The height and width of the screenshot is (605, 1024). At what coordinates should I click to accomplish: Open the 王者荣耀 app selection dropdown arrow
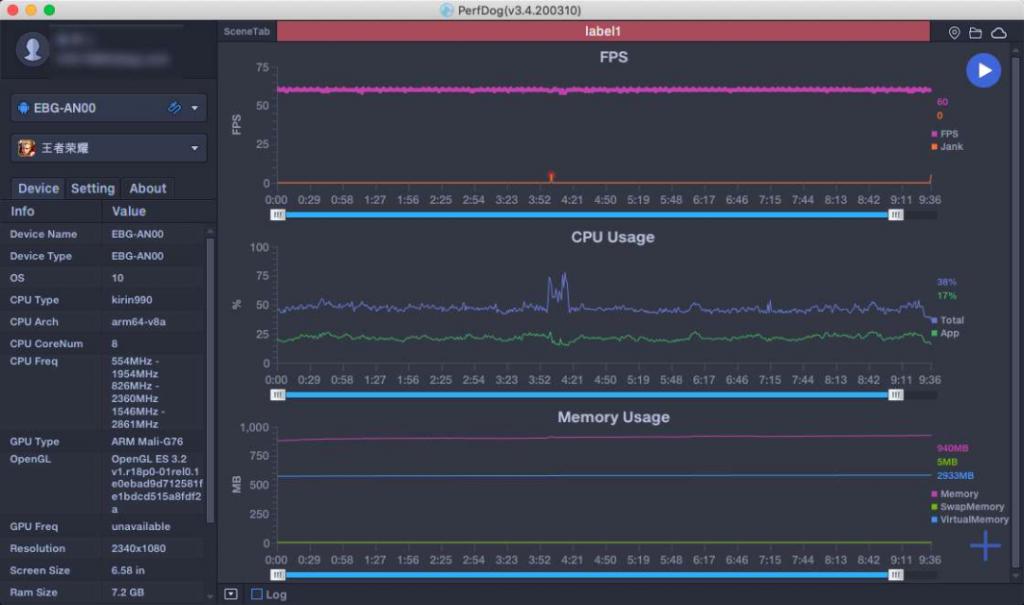[x=195, y=148]
